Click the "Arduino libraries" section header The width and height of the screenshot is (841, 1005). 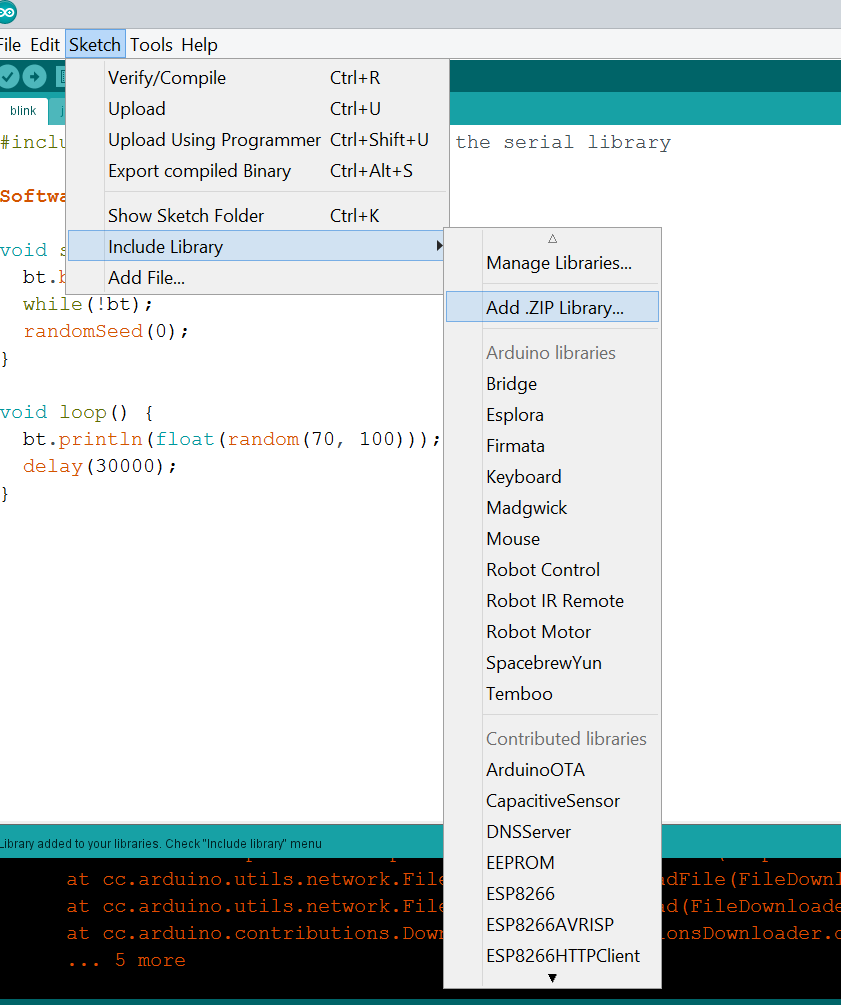click(551, 353)
